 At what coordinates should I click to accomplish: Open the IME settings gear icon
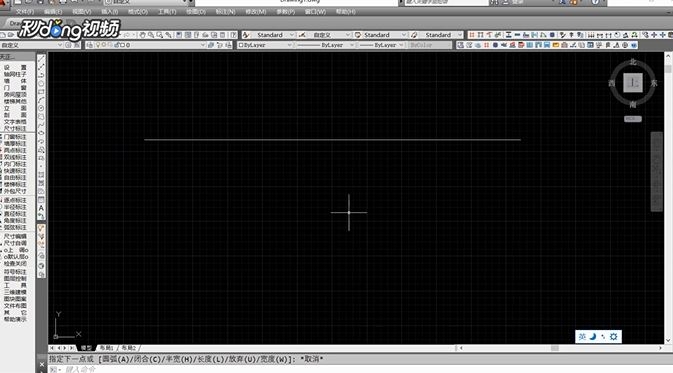click(614, 337)
